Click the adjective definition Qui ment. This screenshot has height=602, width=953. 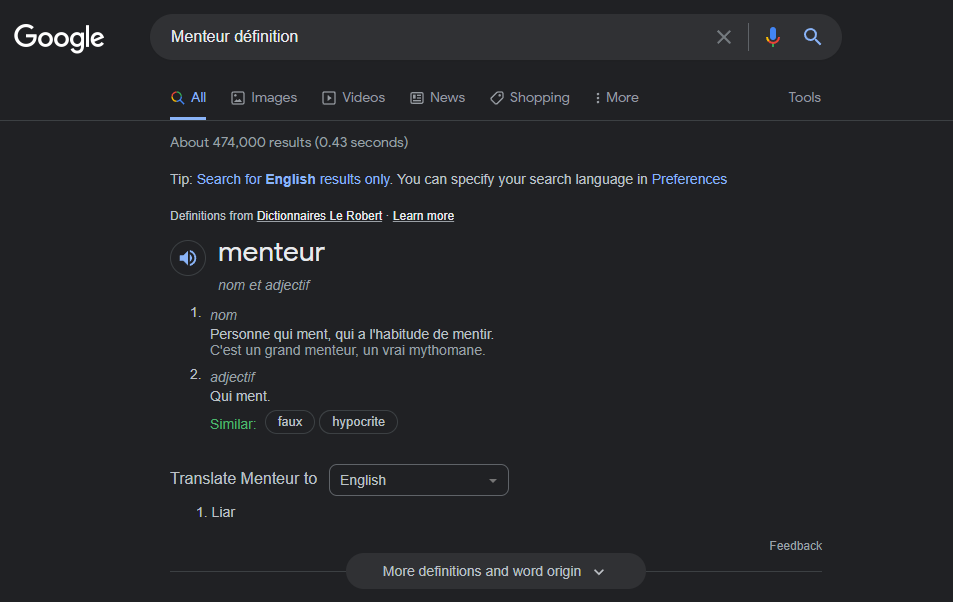[x=240, y=396]
